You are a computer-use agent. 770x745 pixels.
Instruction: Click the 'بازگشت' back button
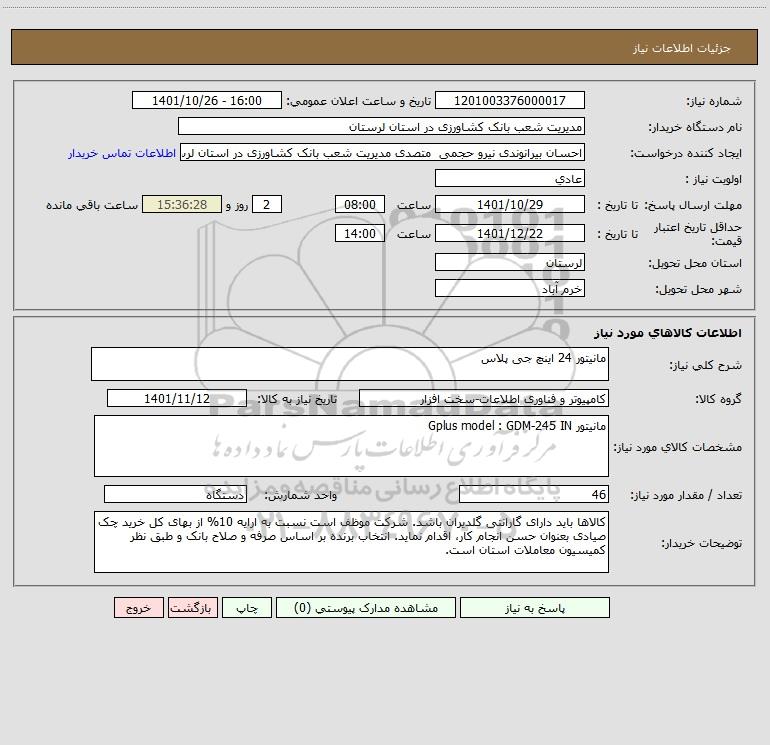(x=192, y=608)
